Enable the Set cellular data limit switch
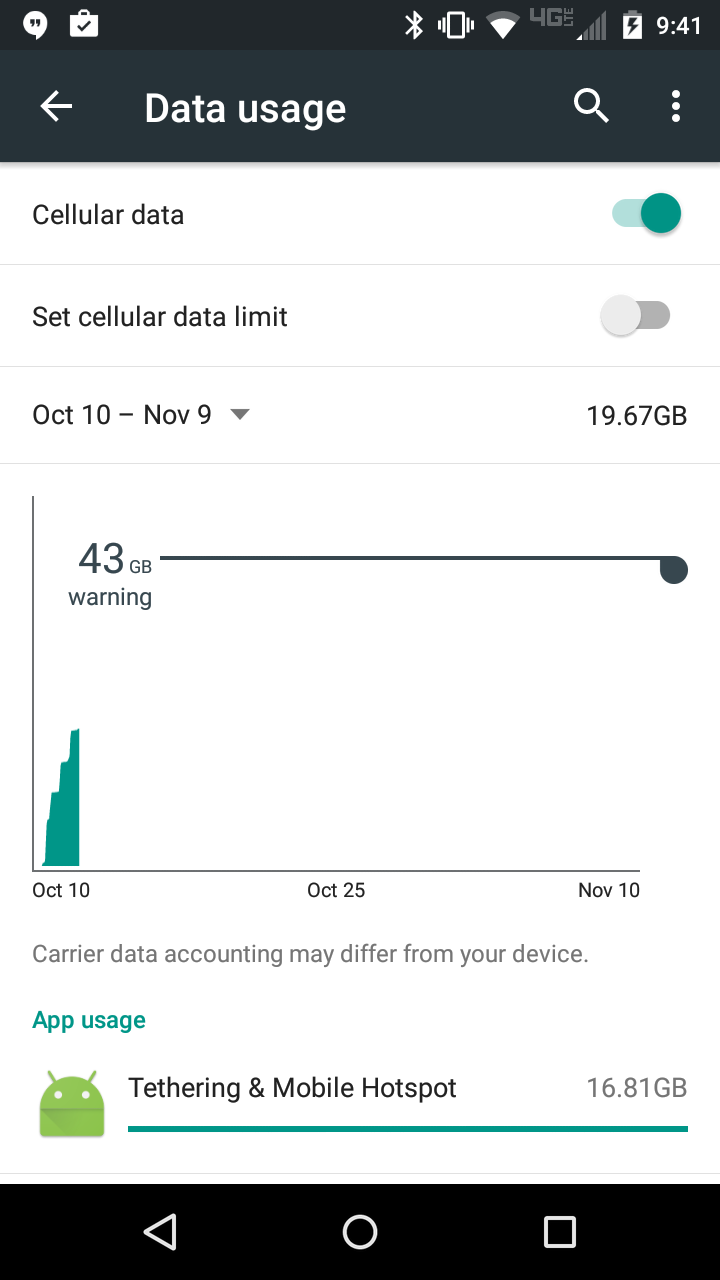Image resolution: width=720 pixels, height=1280 pixels. click(x=636, y=316)
